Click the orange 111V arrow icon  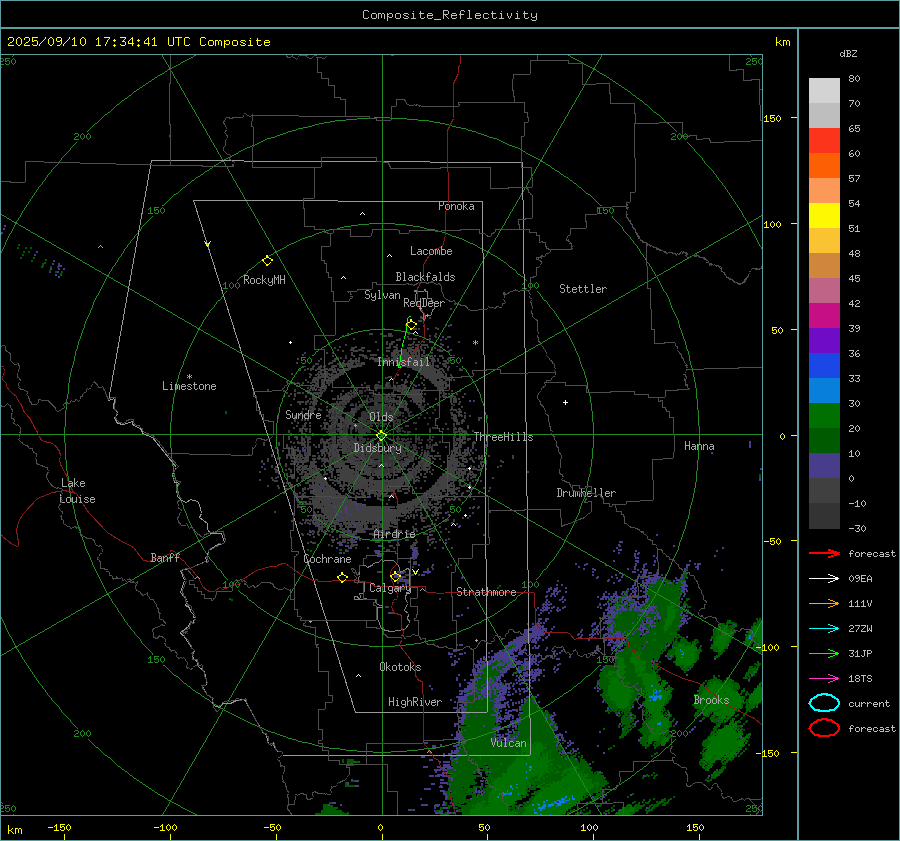pos(824,603)
